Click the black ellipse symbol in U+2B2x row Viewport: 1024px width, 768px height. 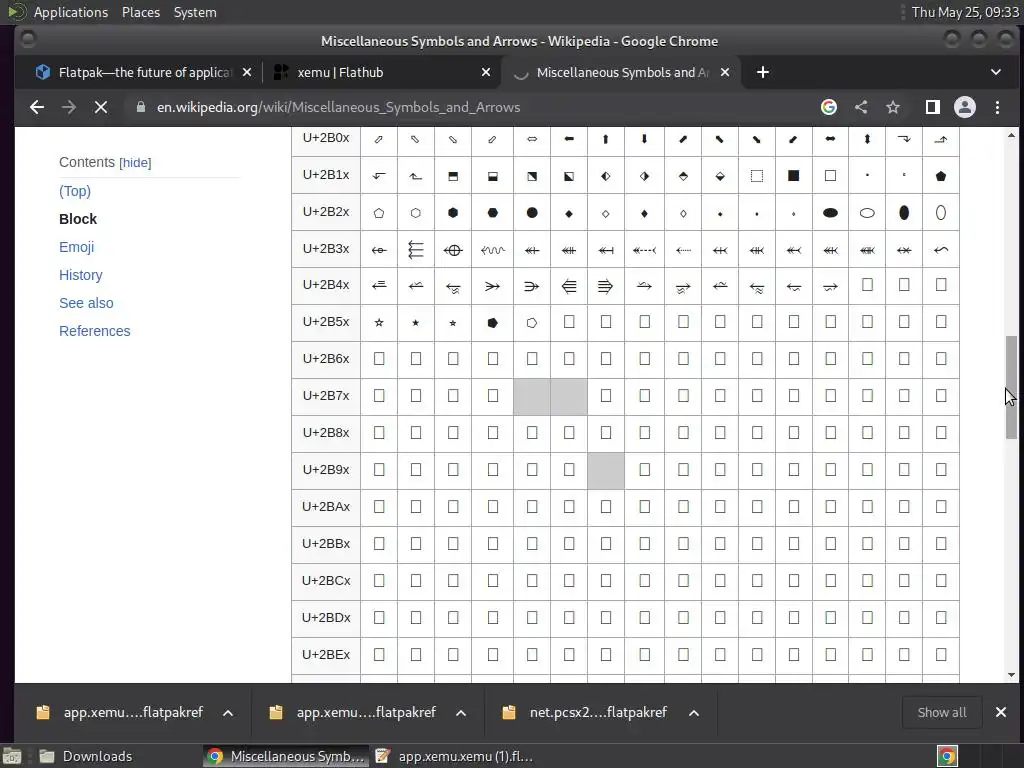pos(830,213)
